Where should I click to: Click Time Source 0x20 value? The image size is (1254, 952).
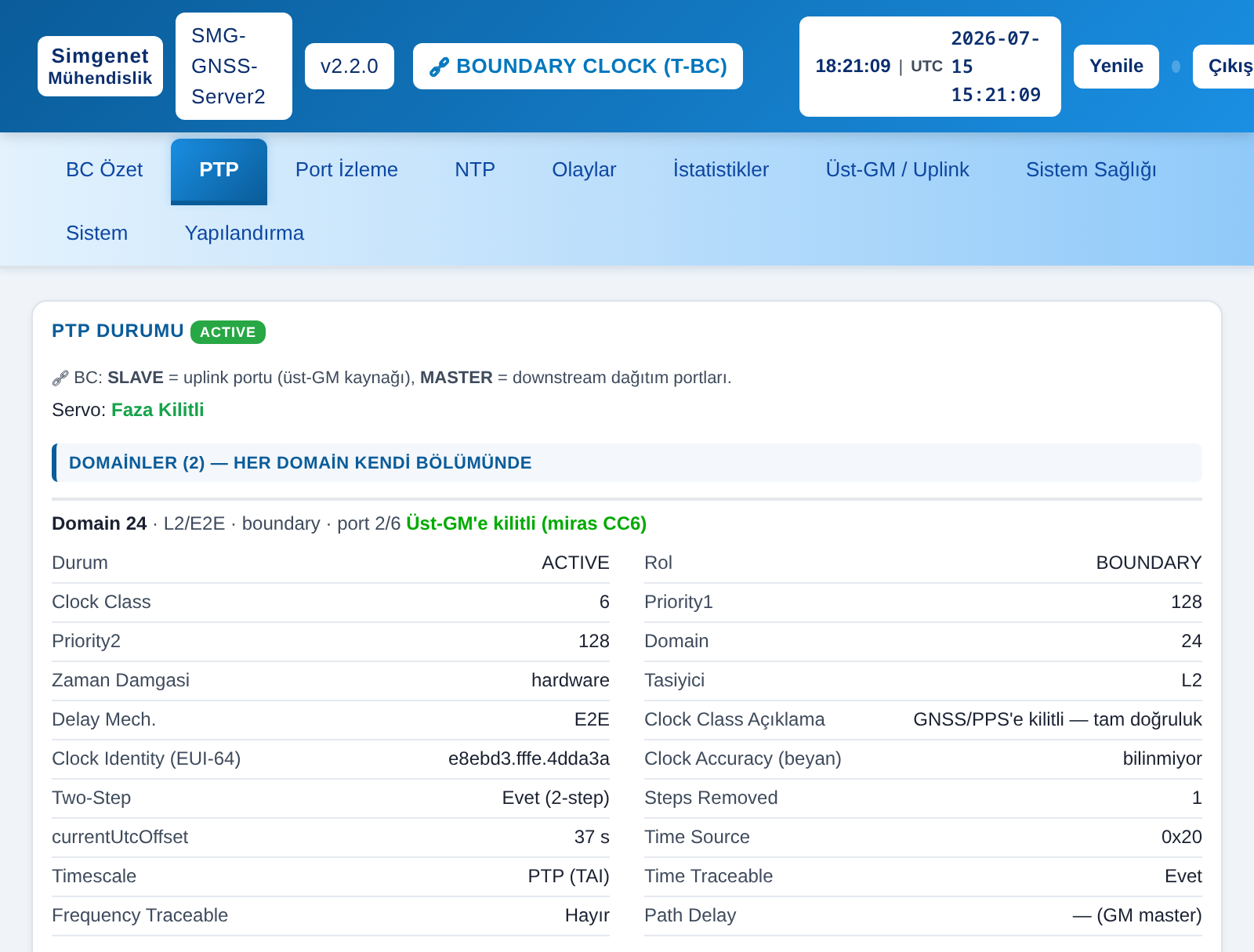1181,837
